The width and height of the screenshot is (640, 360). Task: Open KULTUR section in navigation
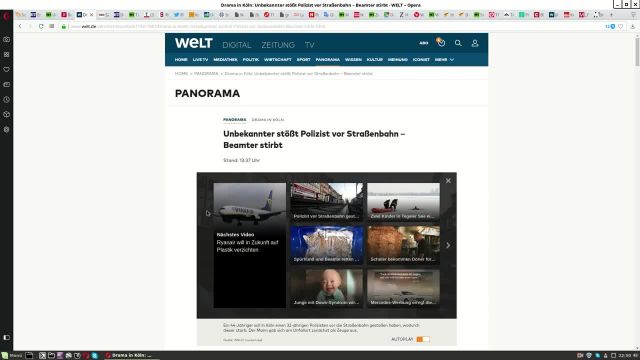coord(374,60)
